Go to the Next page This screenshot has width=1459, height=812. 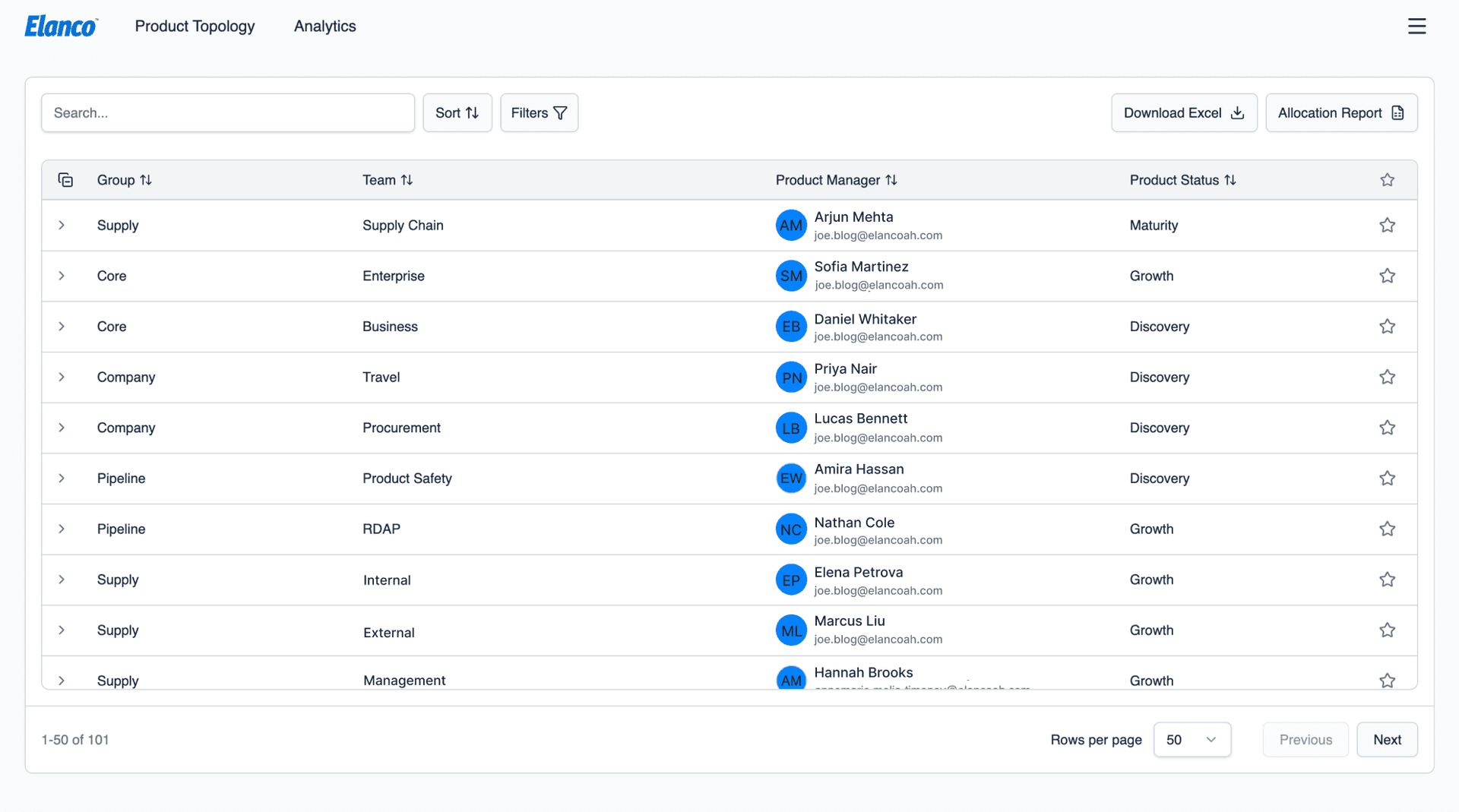pos(1386,740)
